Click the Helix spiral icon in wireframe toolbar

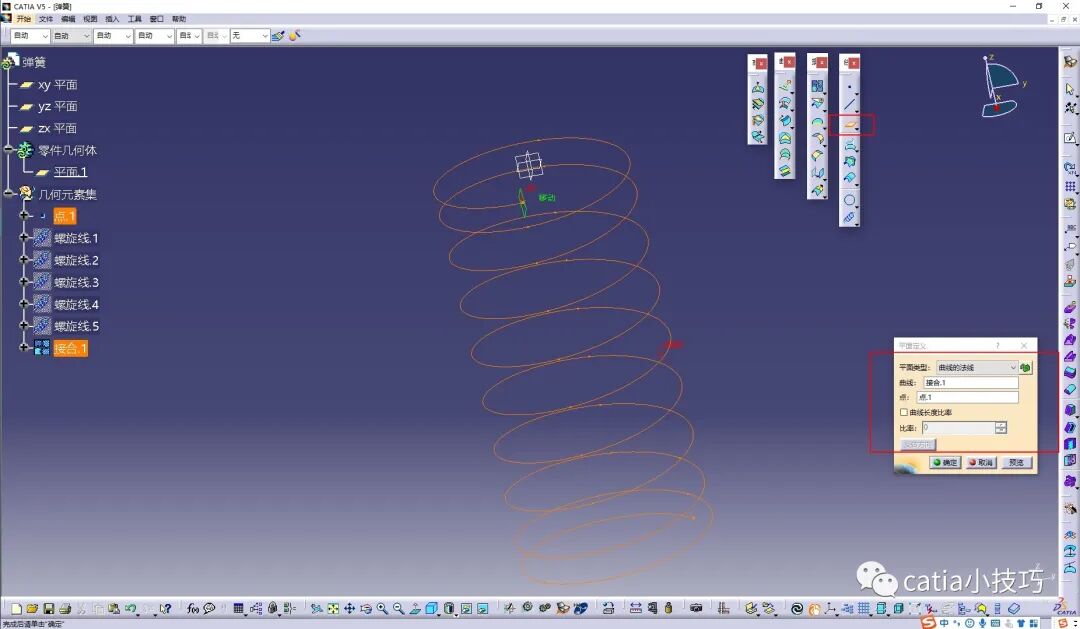pos(849,217)
